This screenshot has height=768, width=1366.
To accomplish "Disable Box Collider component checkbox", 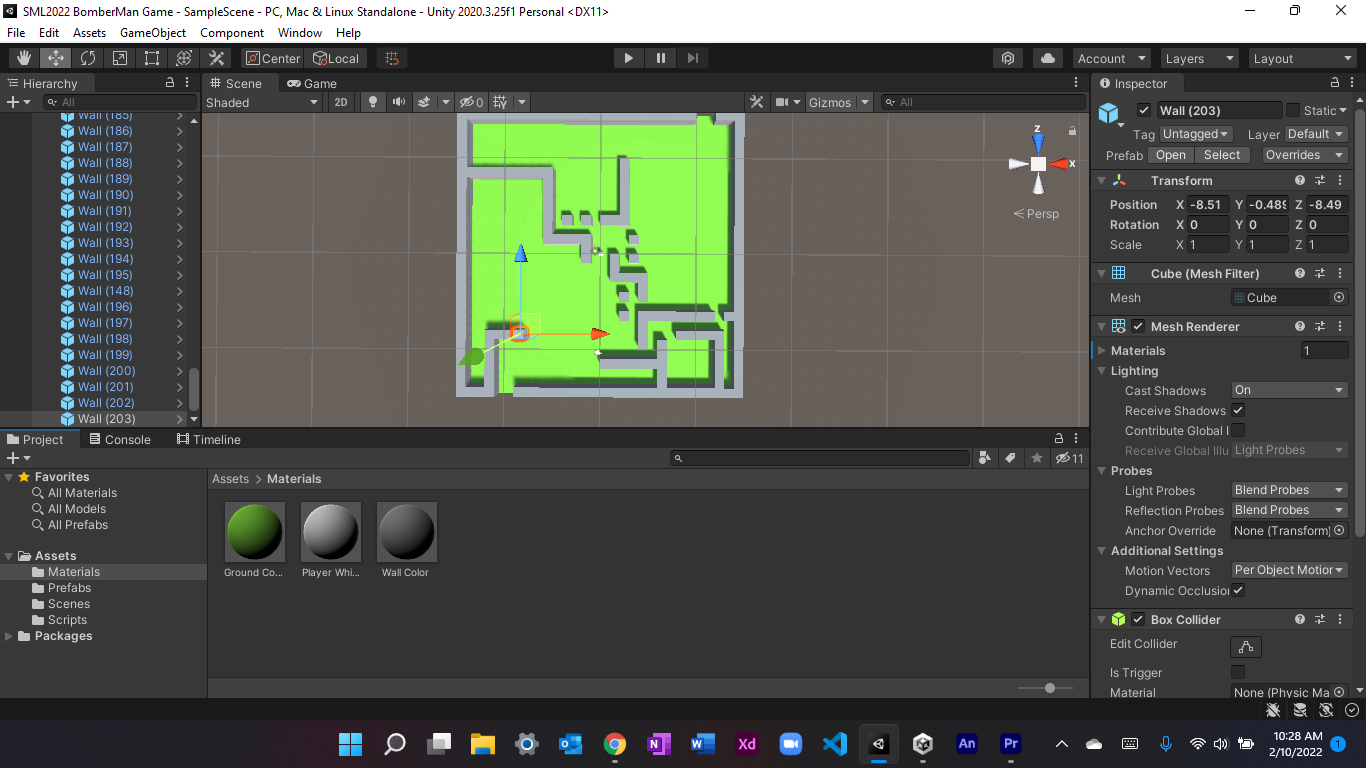I will 1138,619.
